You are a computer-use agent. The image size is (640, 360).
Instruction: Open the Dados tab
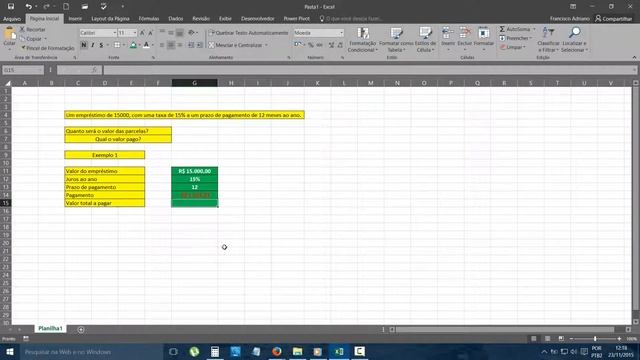[x=176, y=19]
